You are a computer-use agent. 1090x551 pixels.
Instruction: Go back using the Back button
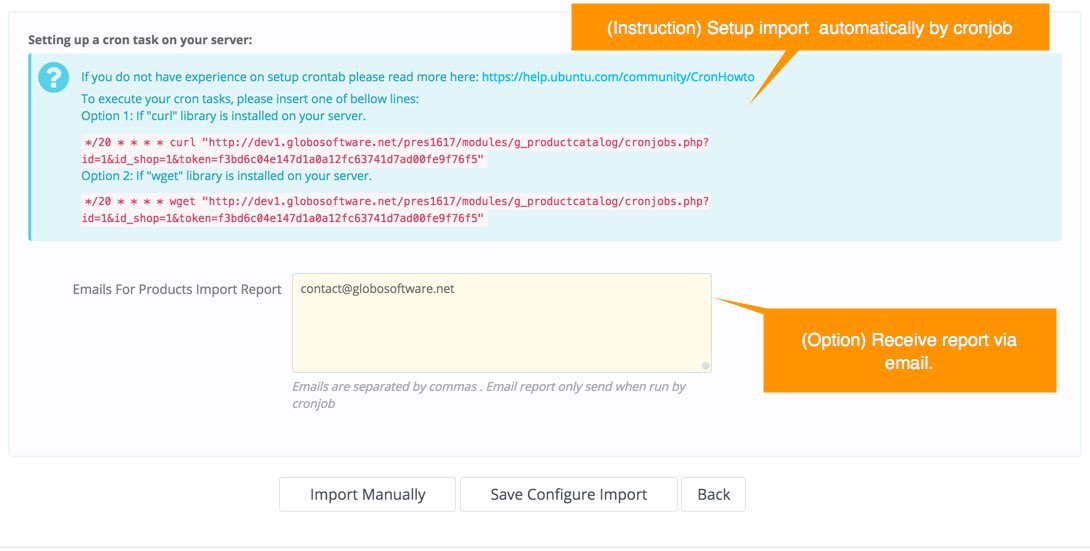pos(713,494)
